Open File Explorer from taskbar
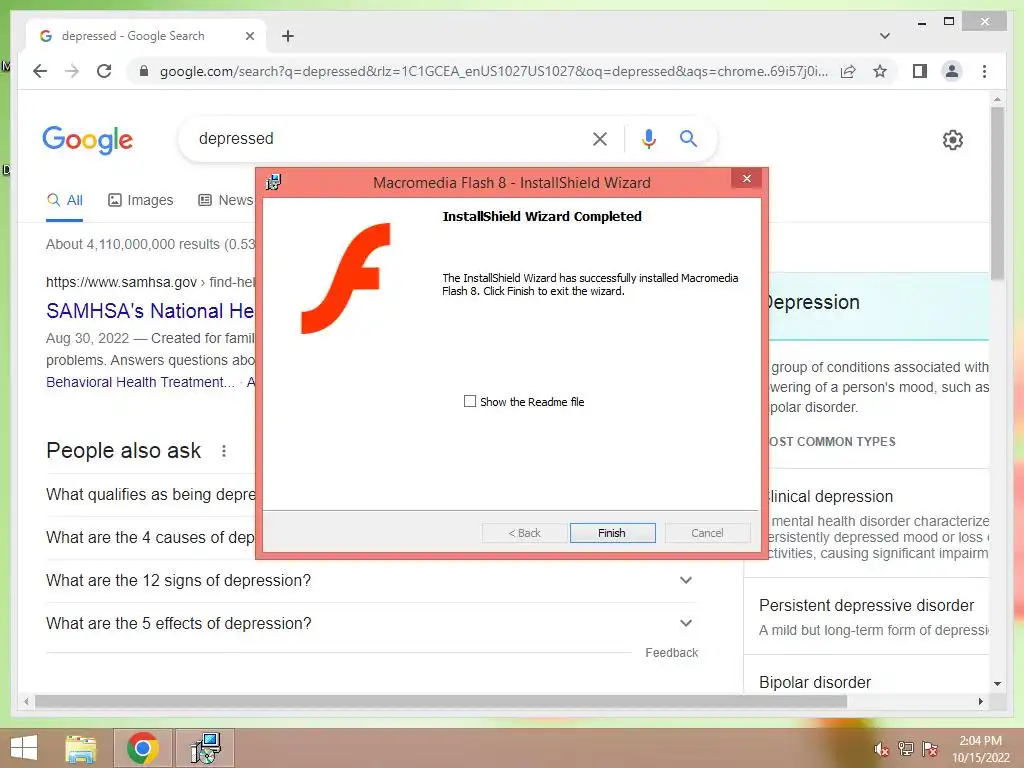Screen dimensions: 1024x768 click(x=81, y=748)
